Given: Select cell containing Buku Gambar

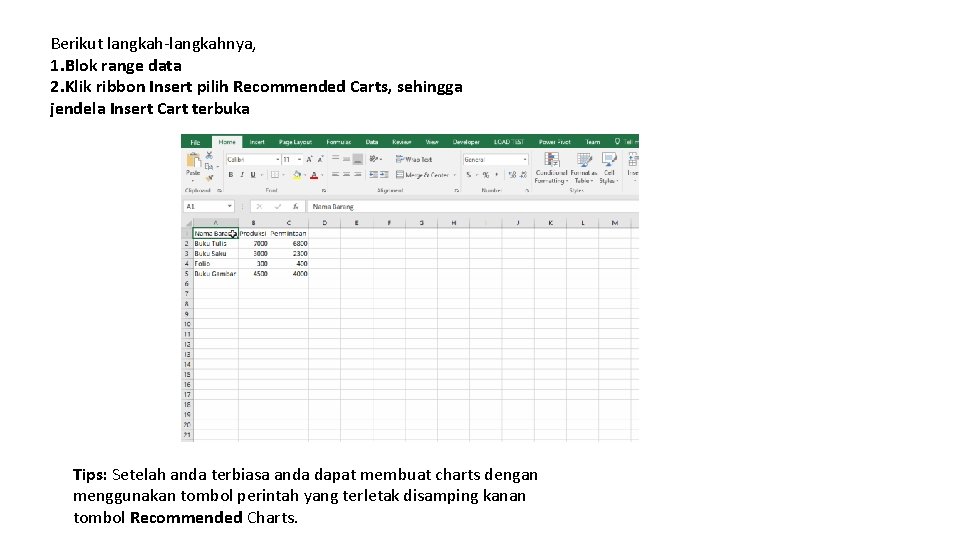Looking at the screenshot, I should (x=216, y=273).
